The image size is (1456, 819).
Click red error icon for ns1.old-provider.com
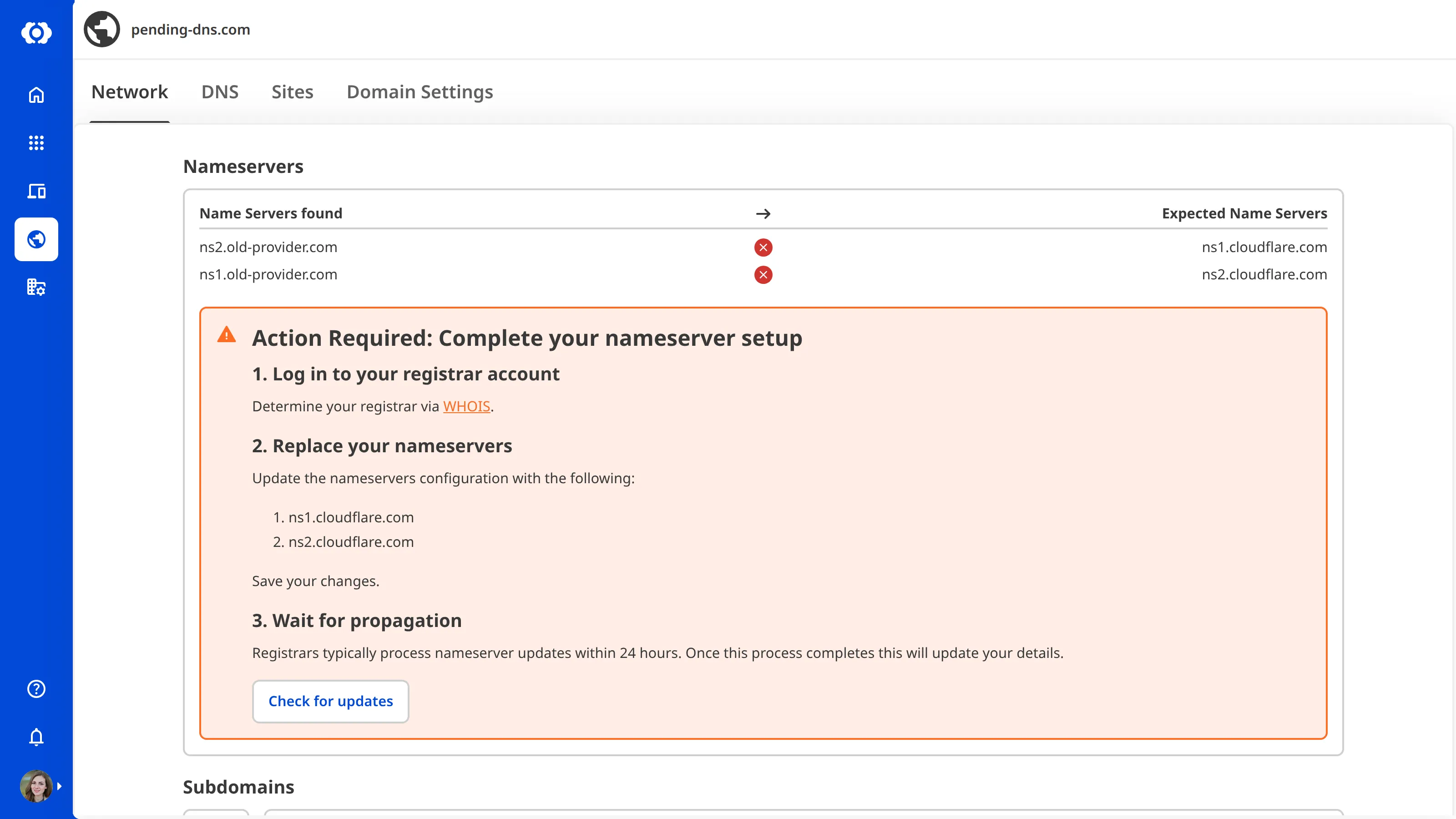[x=763, y=275]
